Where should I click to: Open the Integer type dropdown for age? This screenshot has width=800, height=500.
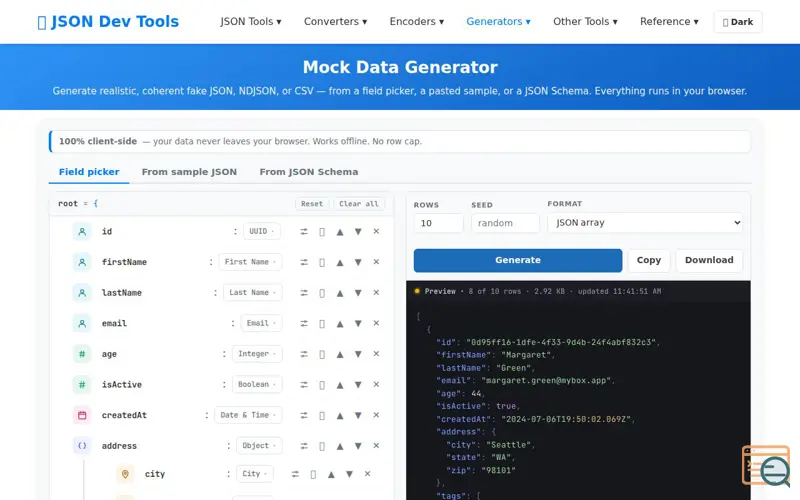point(257,354)
